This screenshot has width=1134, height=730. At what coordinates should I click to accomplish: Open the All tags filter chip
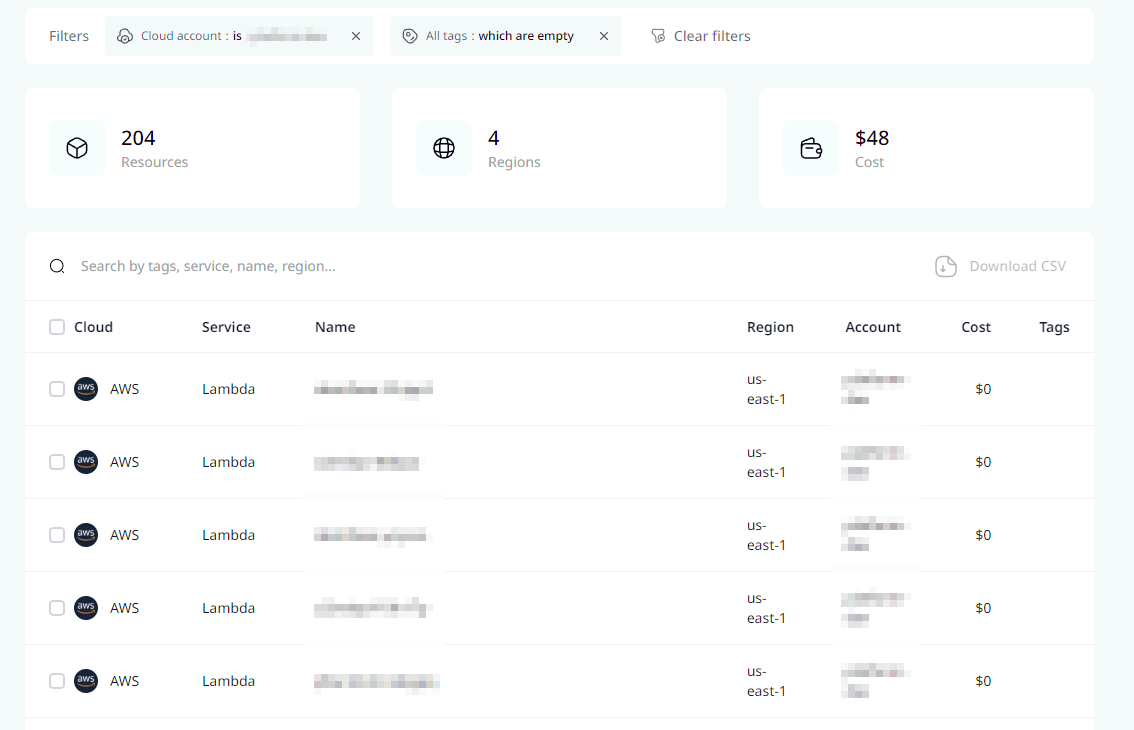(x=495, y=35)
